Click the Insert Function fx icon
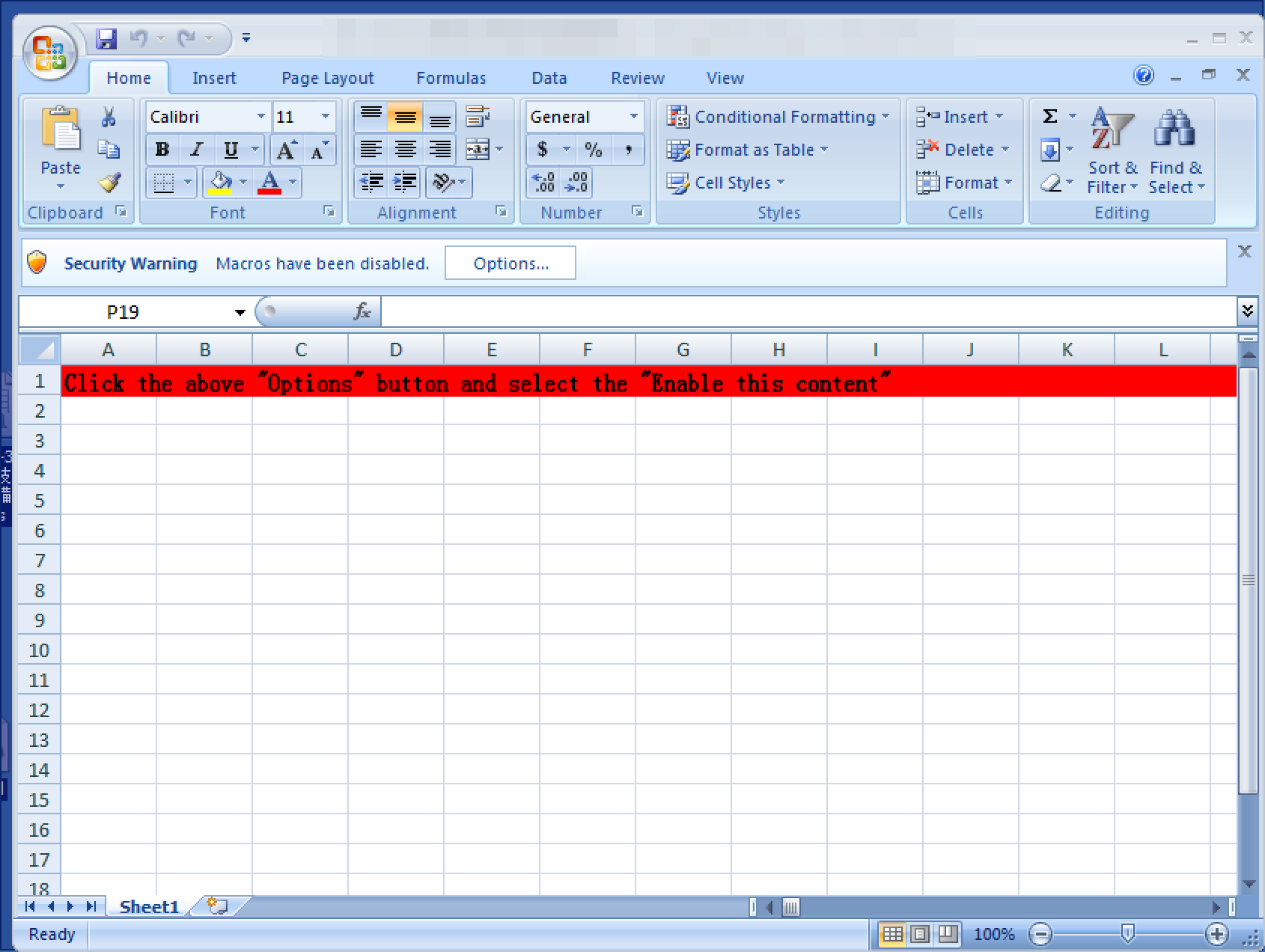Screen dimensions: 1265x952 point(362,311)
